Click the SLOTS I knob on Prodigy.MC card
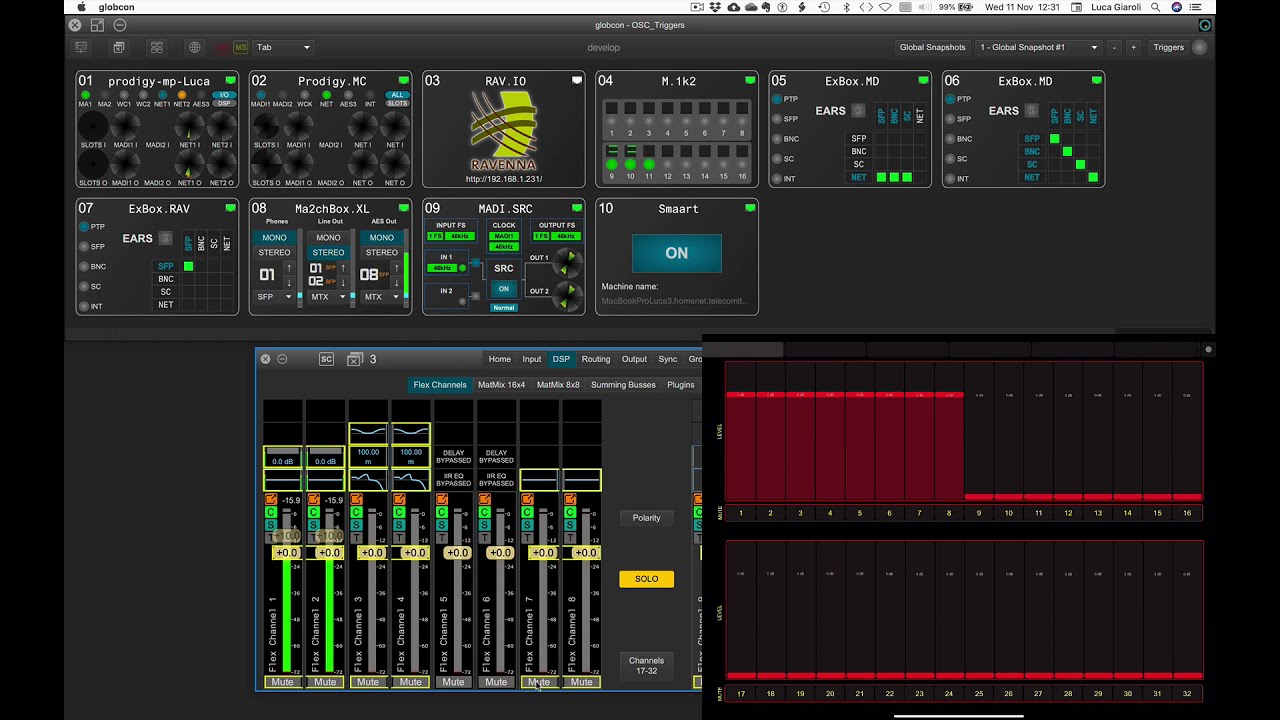 click(266, 126)
